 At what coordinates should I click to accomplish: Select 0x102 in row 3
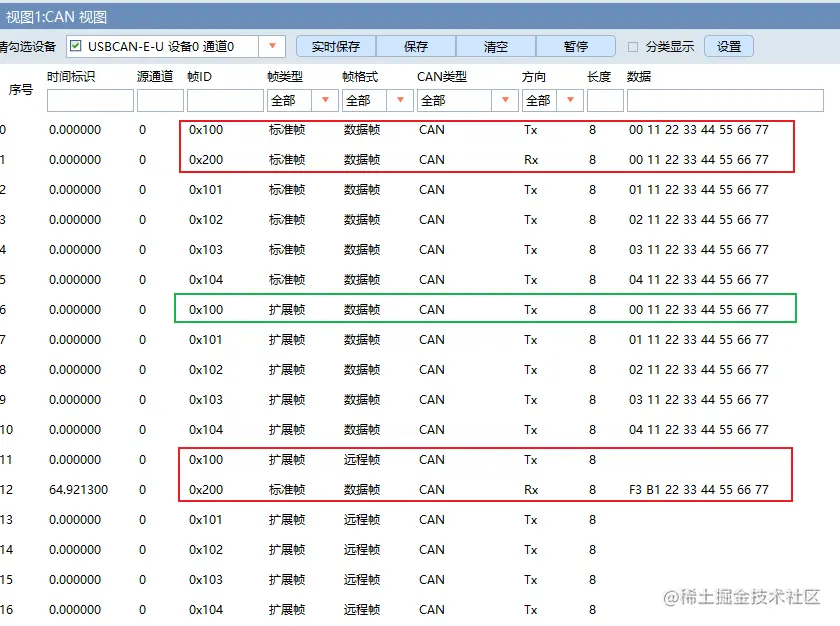click(206, 220)
